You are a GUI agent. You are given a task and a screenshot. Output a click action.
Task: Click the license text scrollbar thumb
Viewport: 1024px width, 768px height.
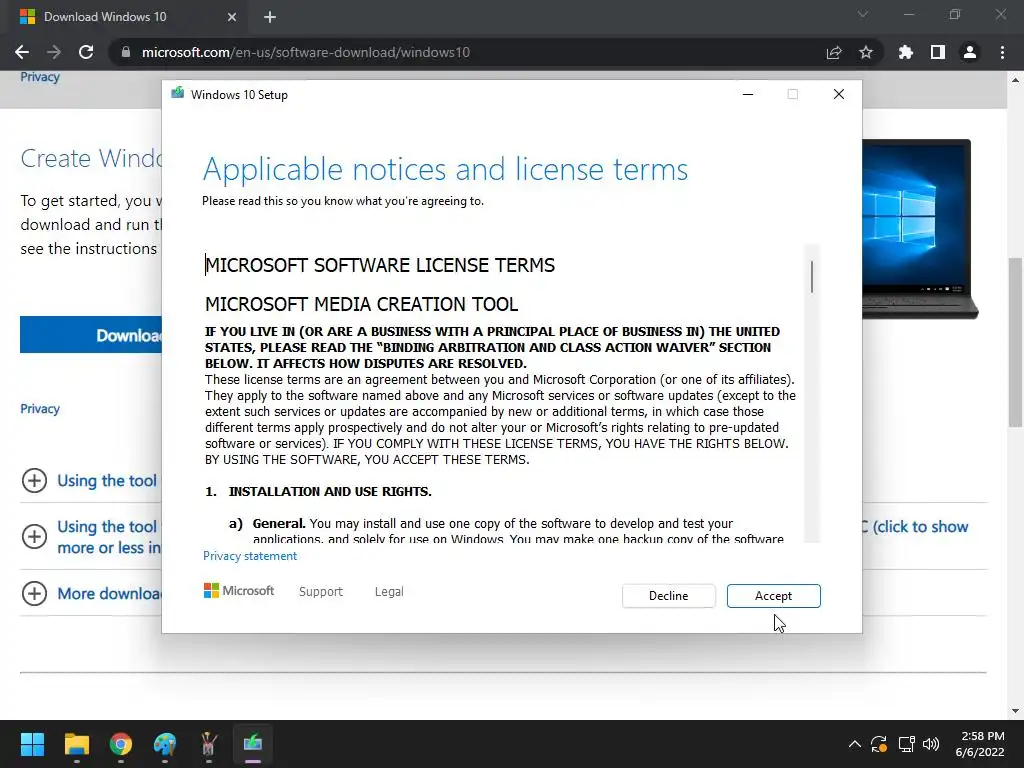(812, 277)
